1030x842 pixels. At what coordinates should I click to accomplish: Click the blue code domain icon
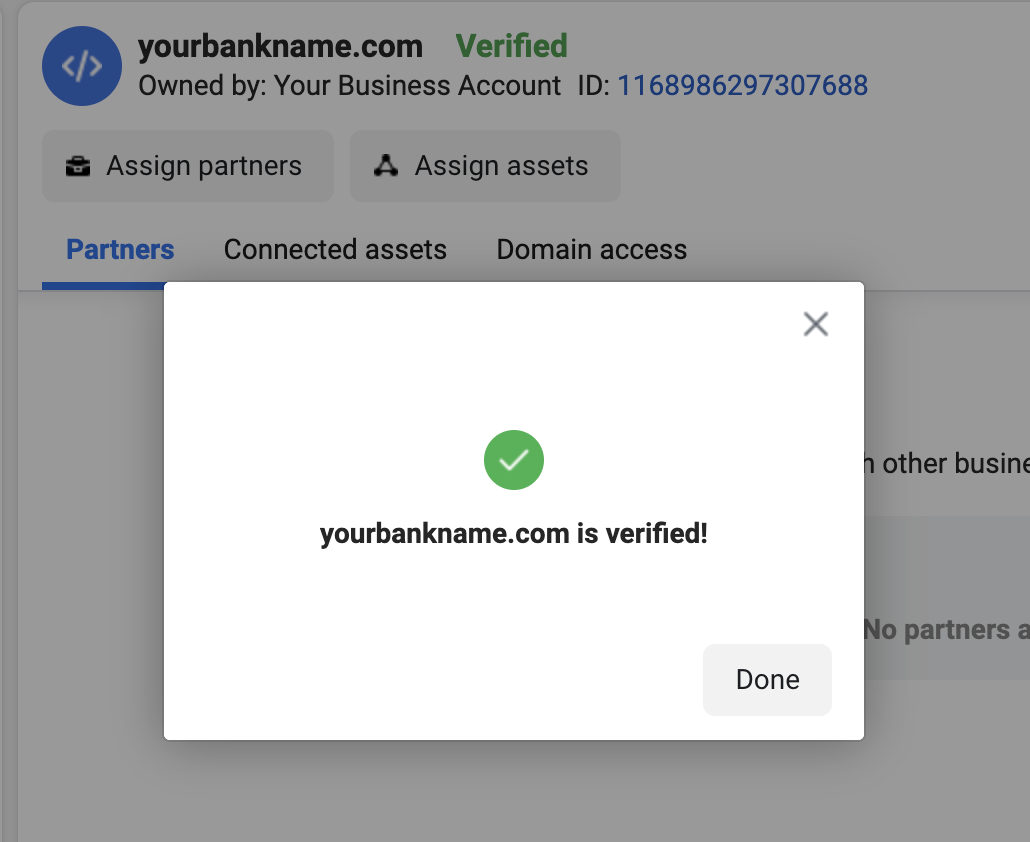pos(81,66)
